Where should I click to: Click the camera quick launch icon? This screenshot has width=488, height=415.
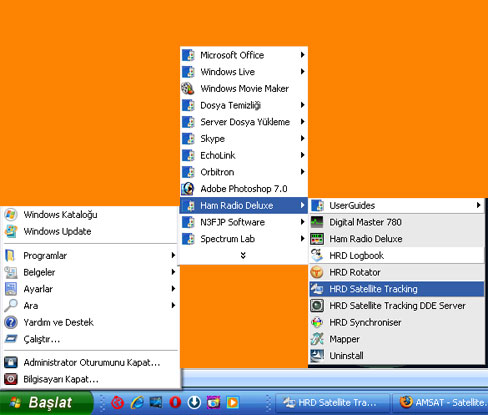tap(213, 403)
